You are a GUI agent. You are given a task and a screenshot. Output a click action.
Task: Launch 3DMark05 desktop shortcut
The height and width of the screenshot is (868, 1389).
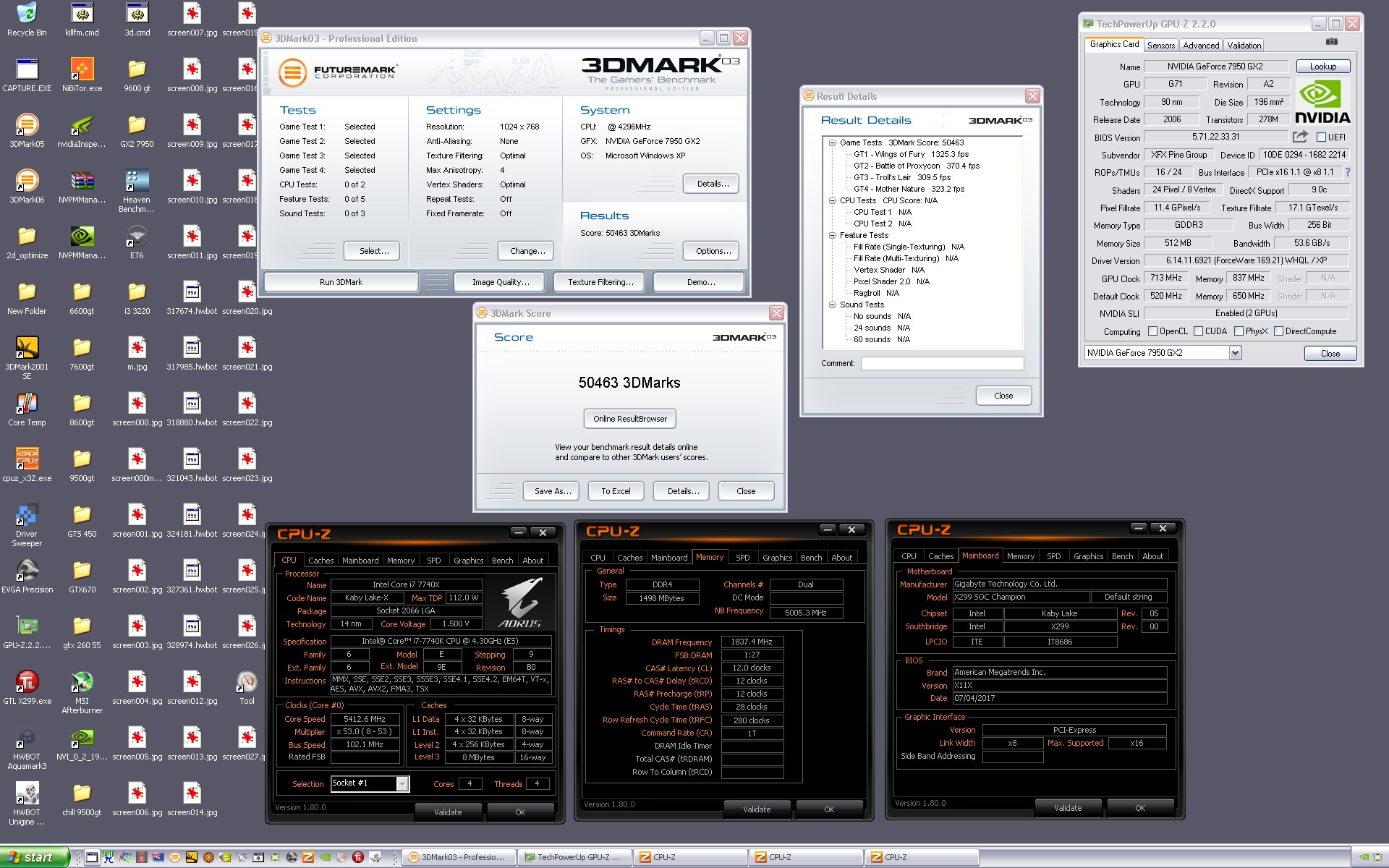tap(27, 131)
